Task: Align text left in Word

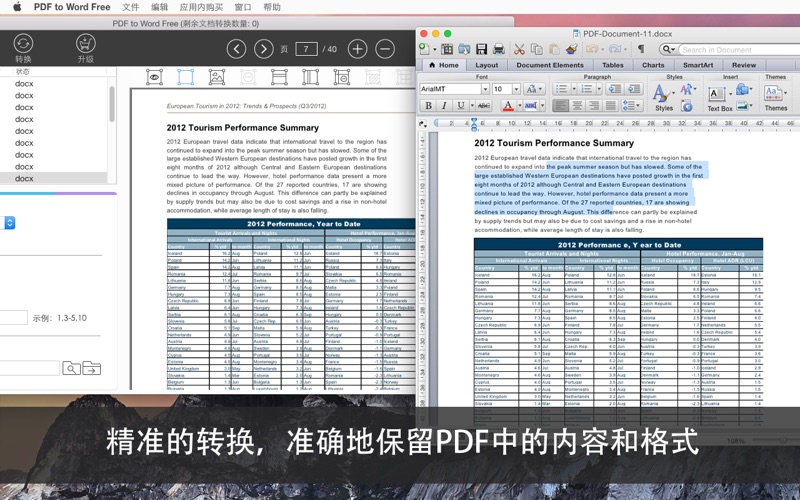Action: 560,106
